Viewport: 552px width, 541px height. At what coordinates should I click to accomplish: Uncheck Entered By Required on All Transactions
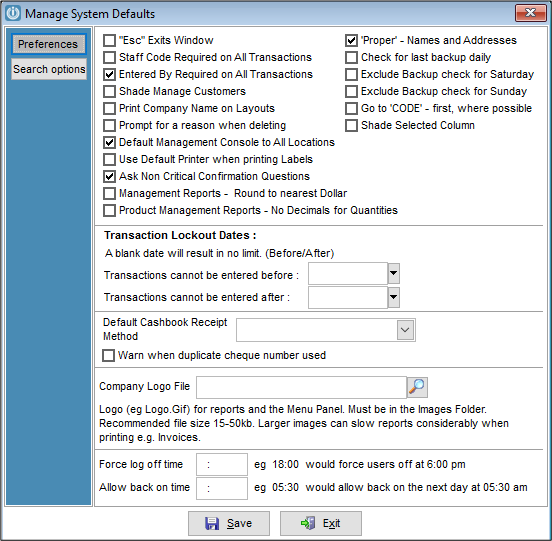109,74
